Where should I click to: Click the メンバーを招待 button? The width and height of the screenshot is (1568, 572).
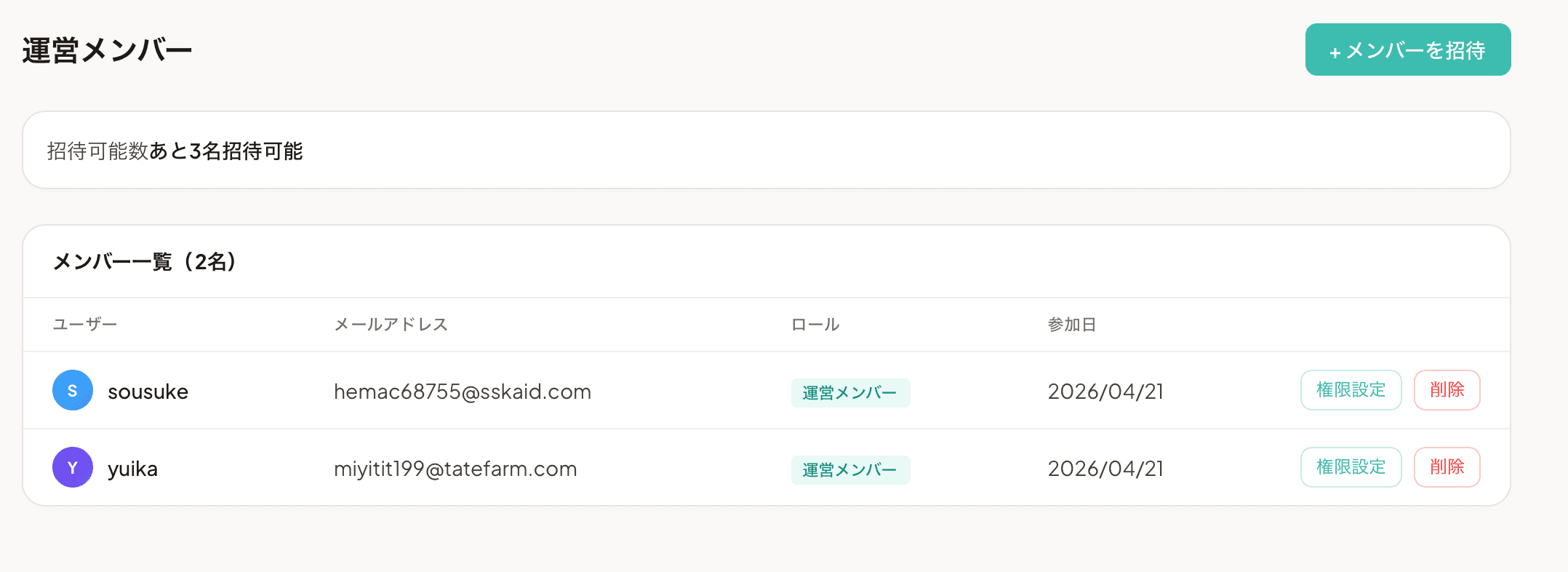(x=1407, y=50)
